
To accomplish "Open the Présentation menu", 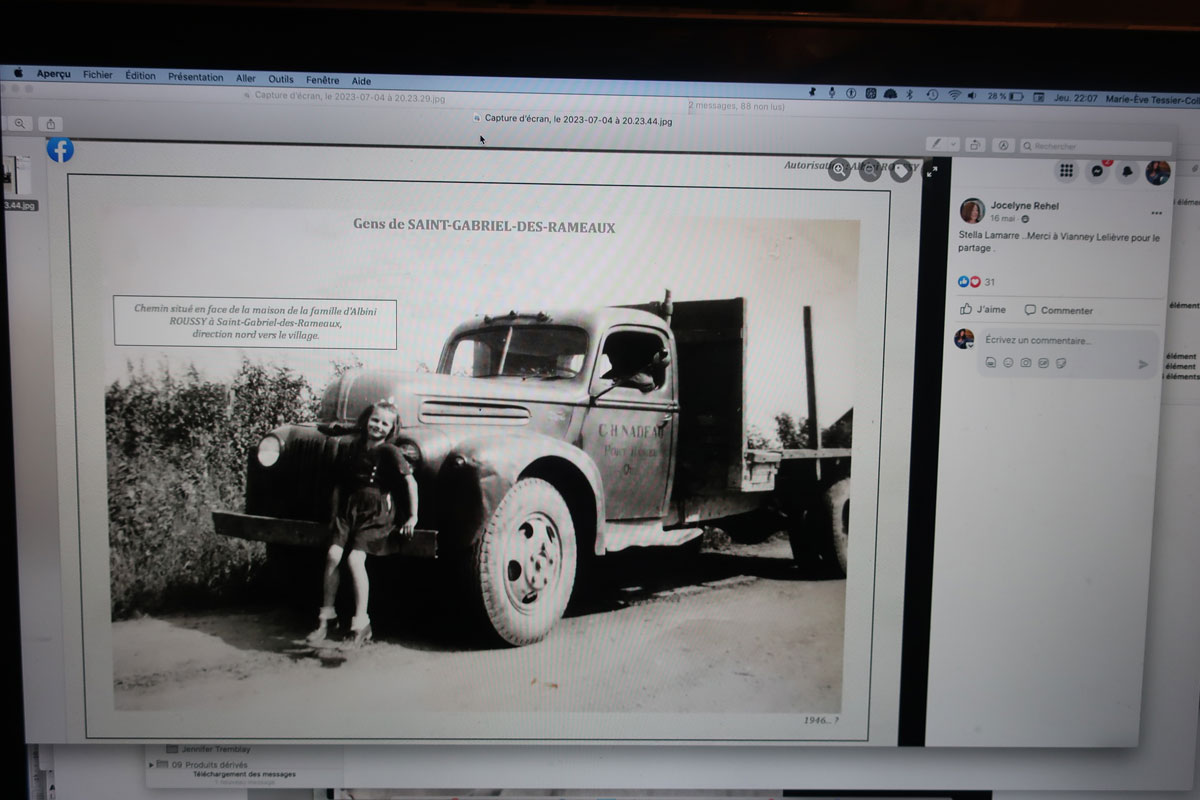I will click(x=195, y=77).
